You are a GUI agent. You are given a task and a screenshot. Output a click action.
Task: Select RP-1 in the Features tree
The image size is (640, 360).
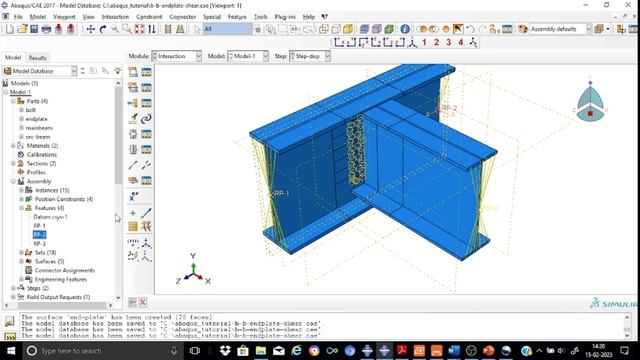coord(39,226)
